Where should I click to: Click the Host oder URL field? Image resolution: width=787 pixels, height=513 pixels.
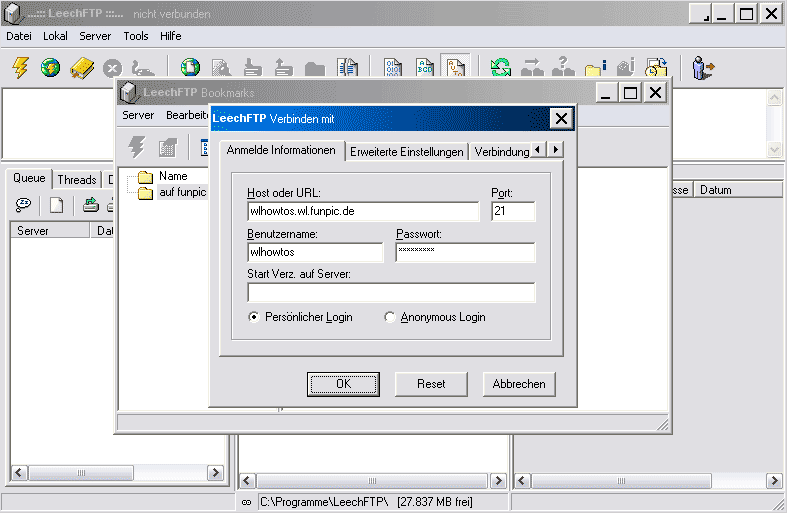(x=363, y=211)
